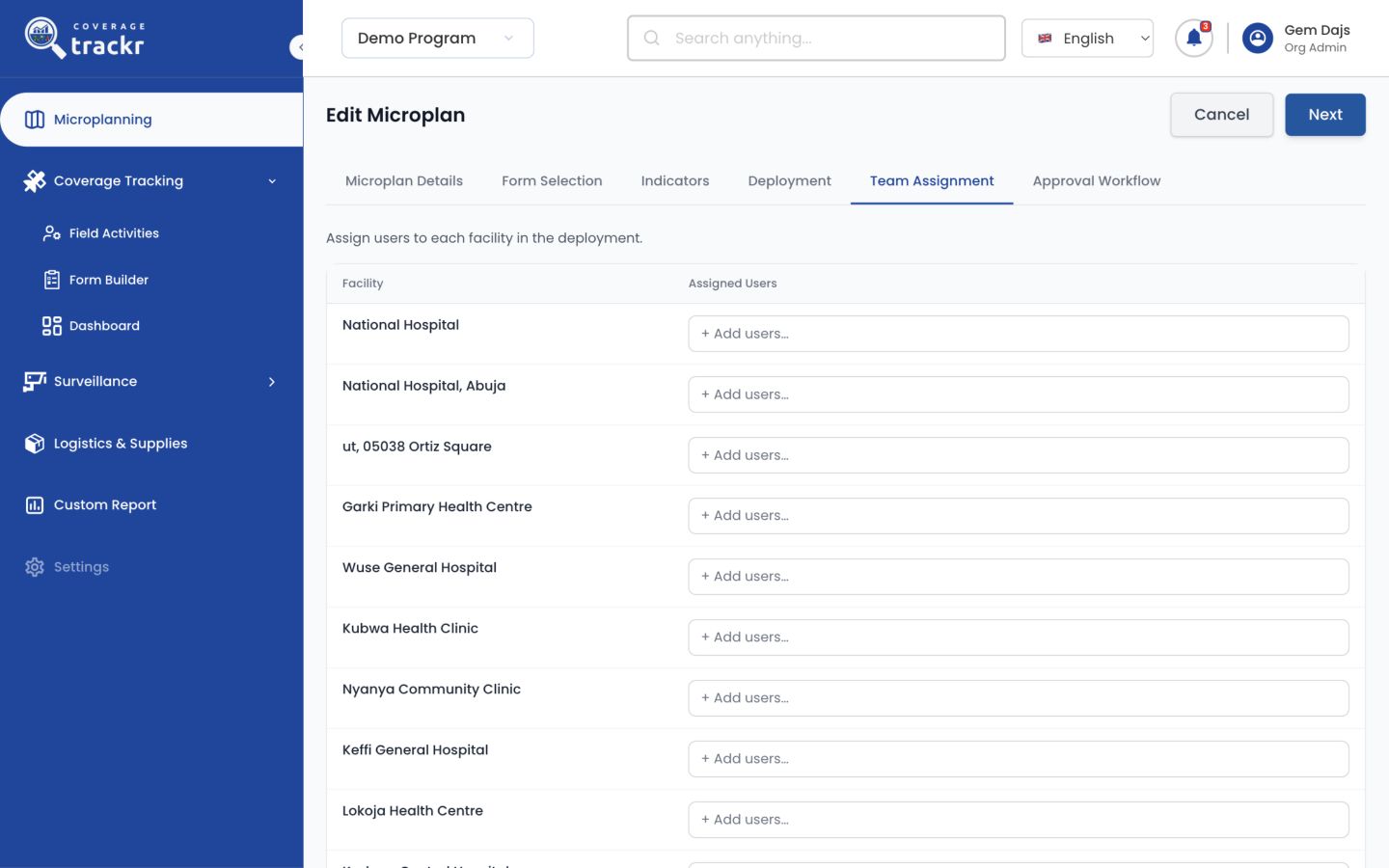1389x868 pixels.
Task: Click the Dashboard grid icon
Action: point(52,326)
